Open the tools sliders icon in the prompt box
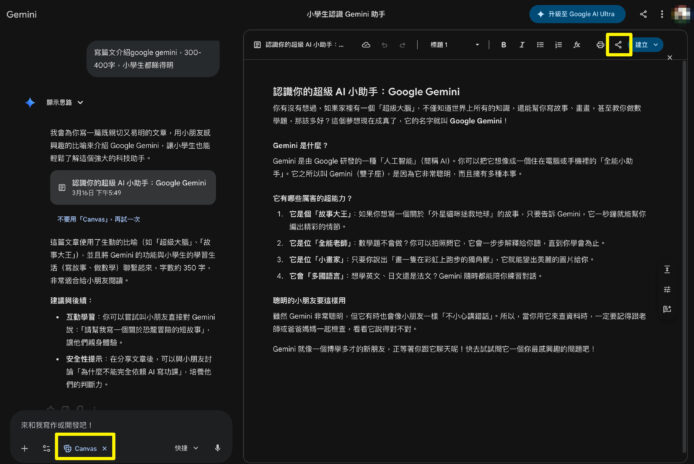 coord(46,449)
